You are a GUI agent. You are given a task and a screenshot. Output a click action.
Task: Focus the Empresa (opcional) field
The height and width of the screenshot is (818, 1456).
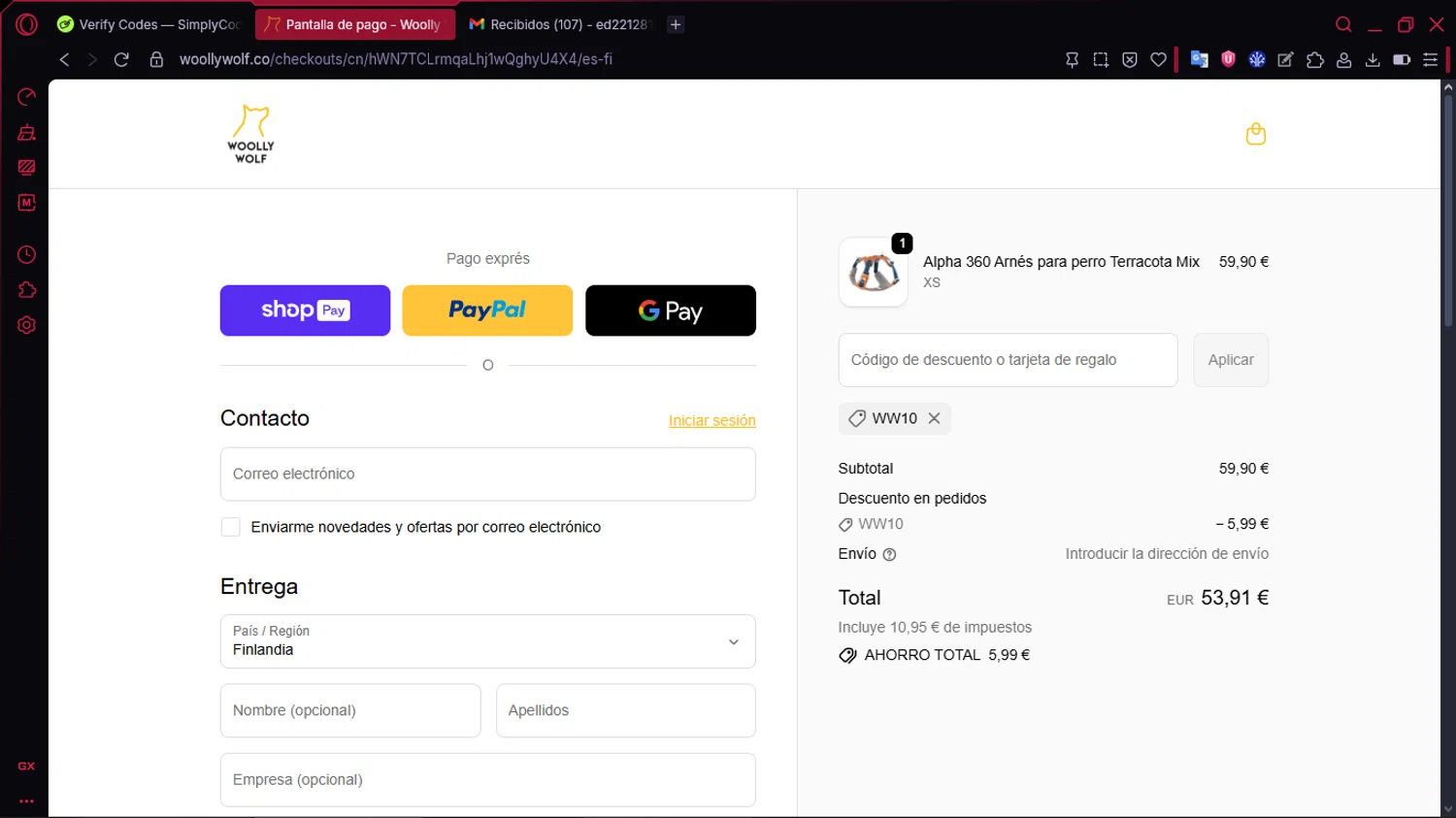point(488,780)
